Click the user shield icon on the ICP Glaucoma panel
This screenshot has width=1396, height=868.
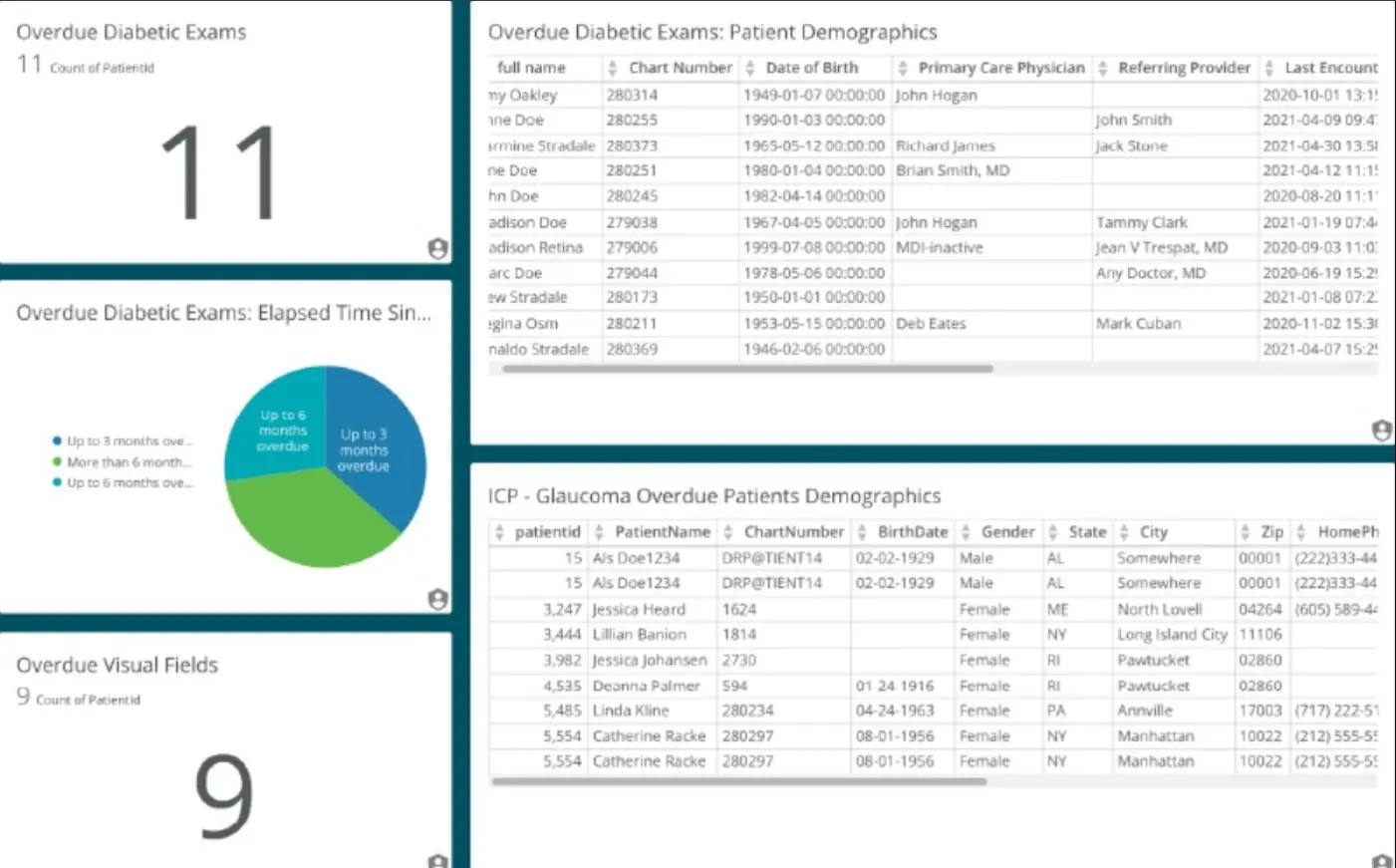click(x=1382, y=861)
